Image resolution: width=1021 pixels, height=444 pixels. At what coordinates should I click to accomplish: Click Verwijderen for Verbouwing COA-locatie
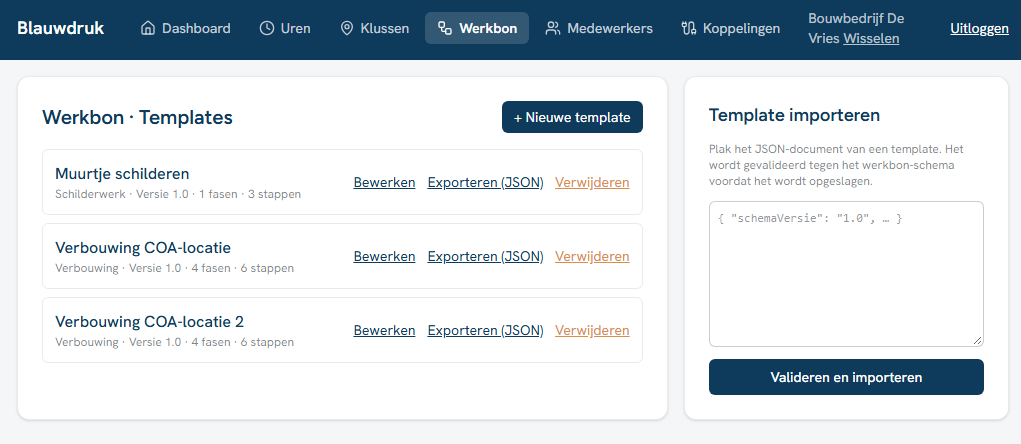click(592, 257)
